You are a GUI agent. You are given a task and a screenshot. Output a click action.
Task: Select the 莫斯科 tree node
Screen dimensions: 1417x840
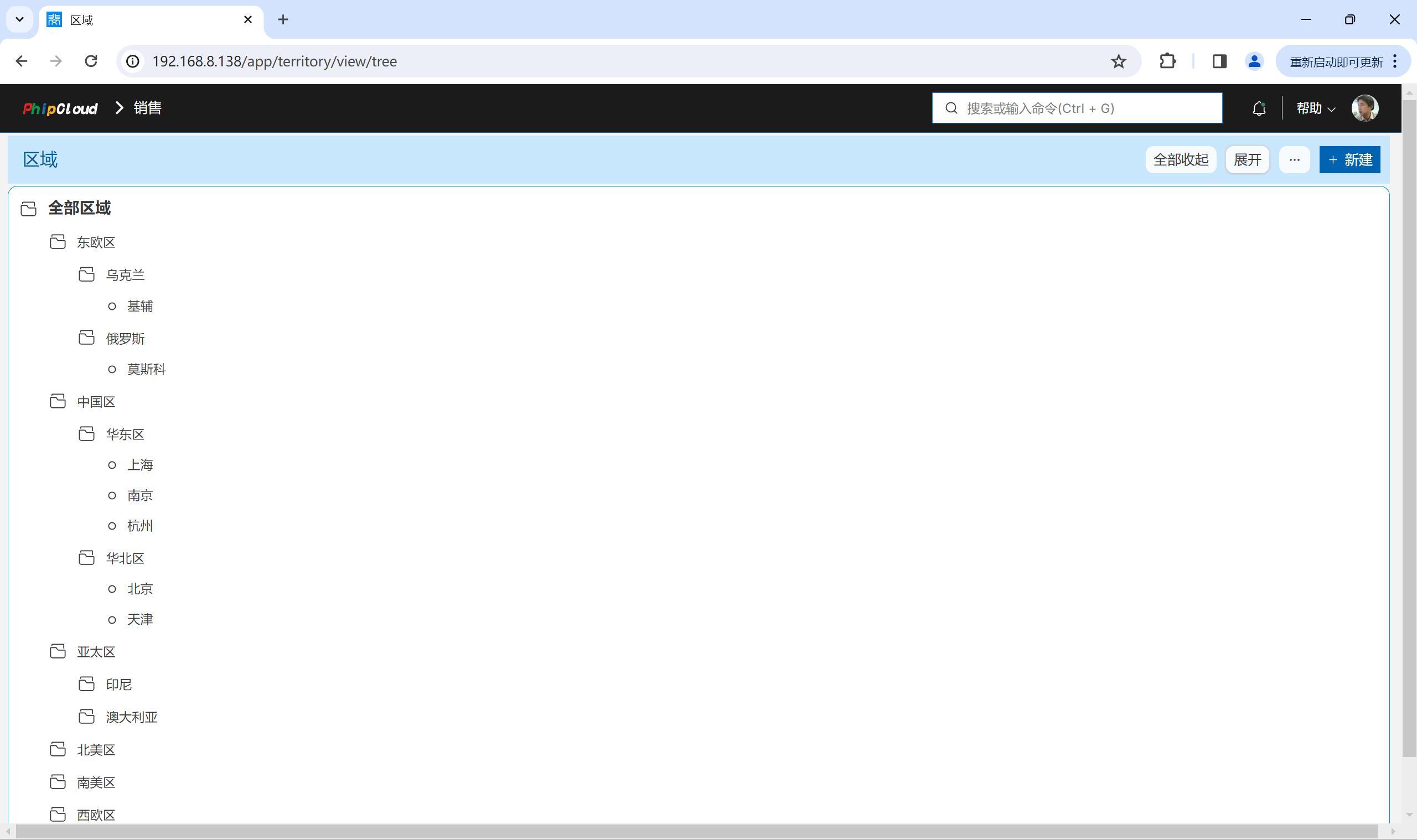pos(147,370)
